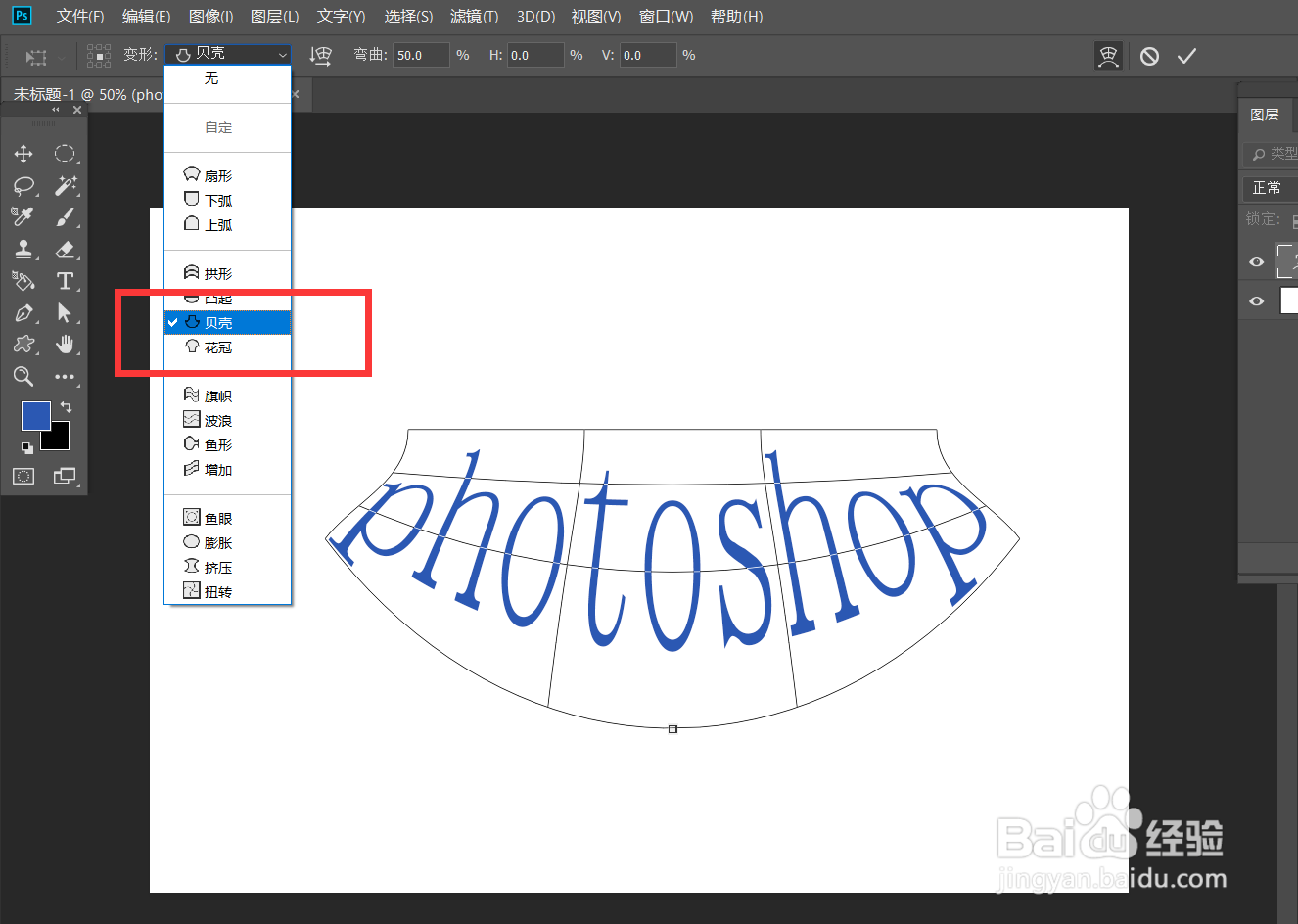This screenshot has width=1298, height=924.
Task: Select the Hand tool
Action: [65, 345]
